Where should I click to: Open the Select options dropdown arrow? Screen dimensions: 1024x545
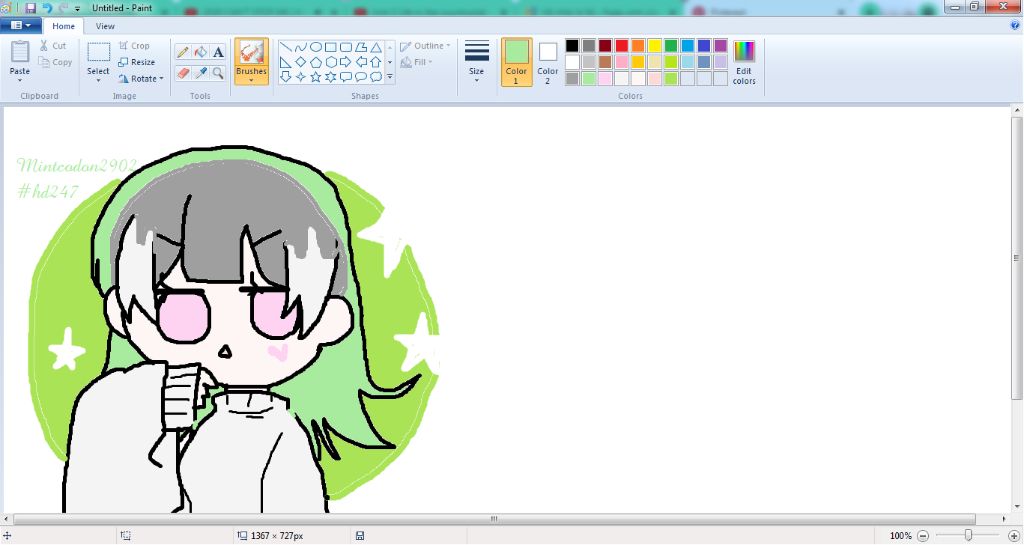tap(99, 80)
